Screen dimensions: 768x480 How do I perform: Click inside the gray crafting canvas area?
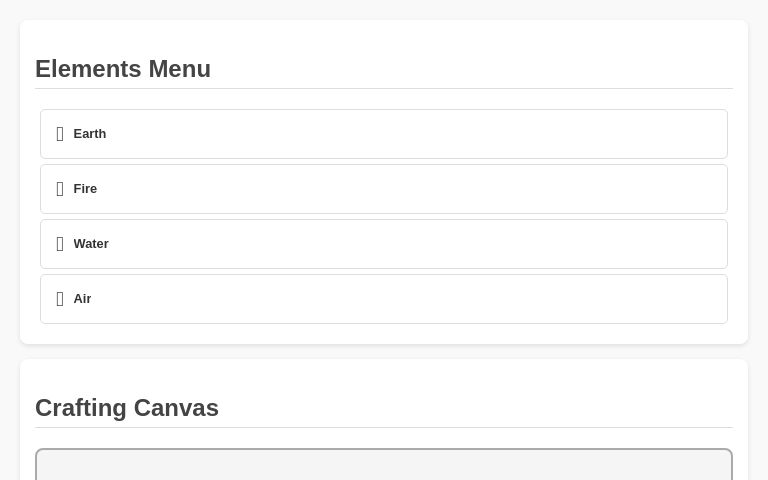384,467
